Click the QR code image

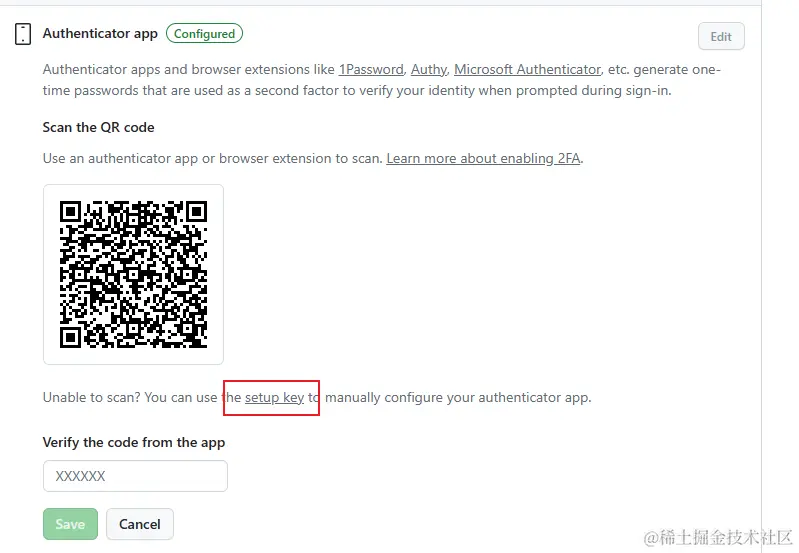[x=133, y=274]
